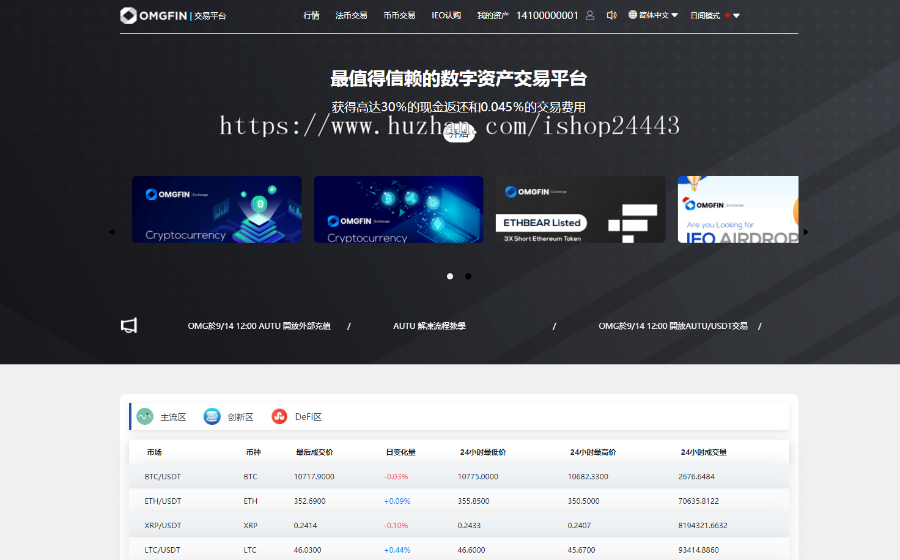Open the user account profile icon

(x=589, y=15)
